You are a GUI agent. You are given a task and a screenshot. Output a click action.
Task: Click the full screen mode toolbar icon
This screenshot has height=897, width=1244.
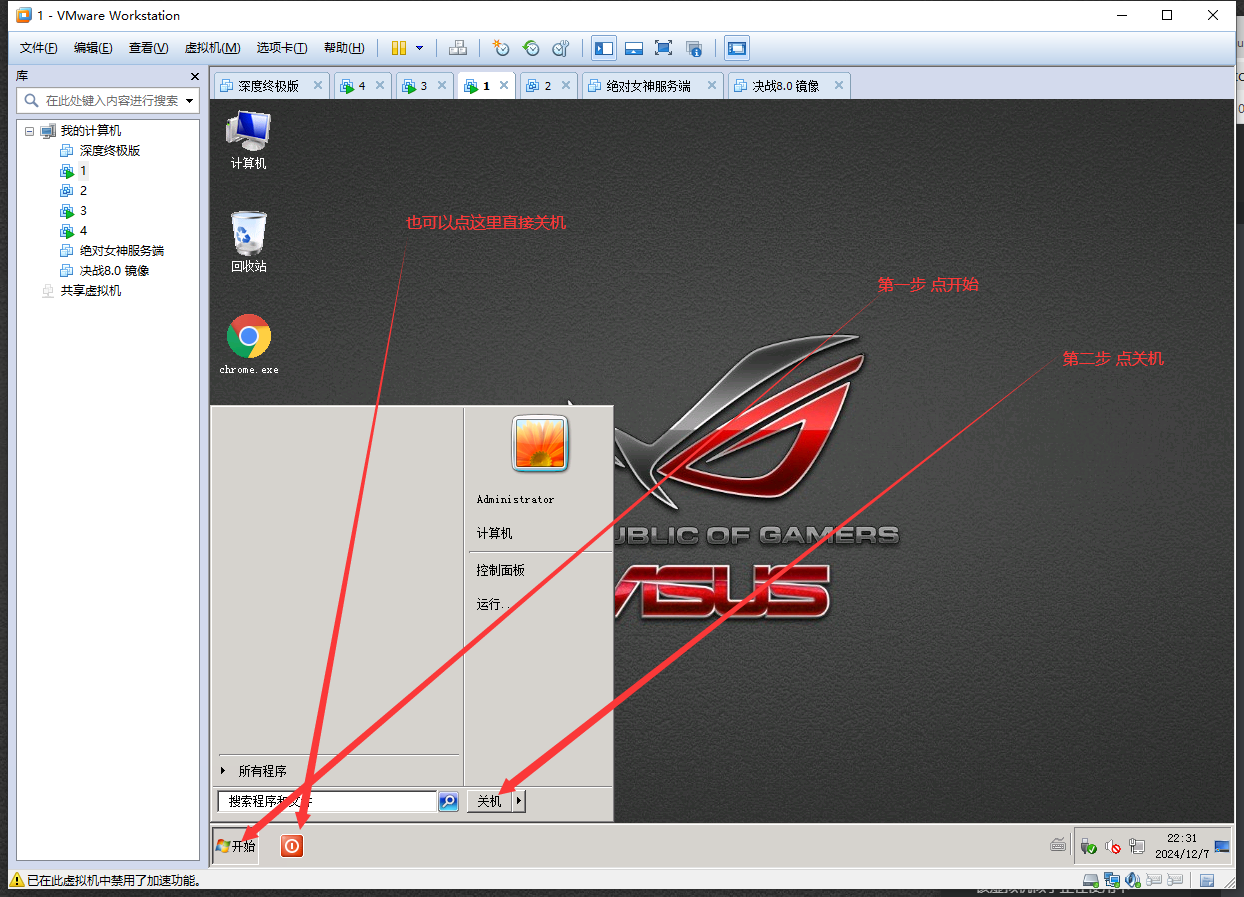click(663, 48)
